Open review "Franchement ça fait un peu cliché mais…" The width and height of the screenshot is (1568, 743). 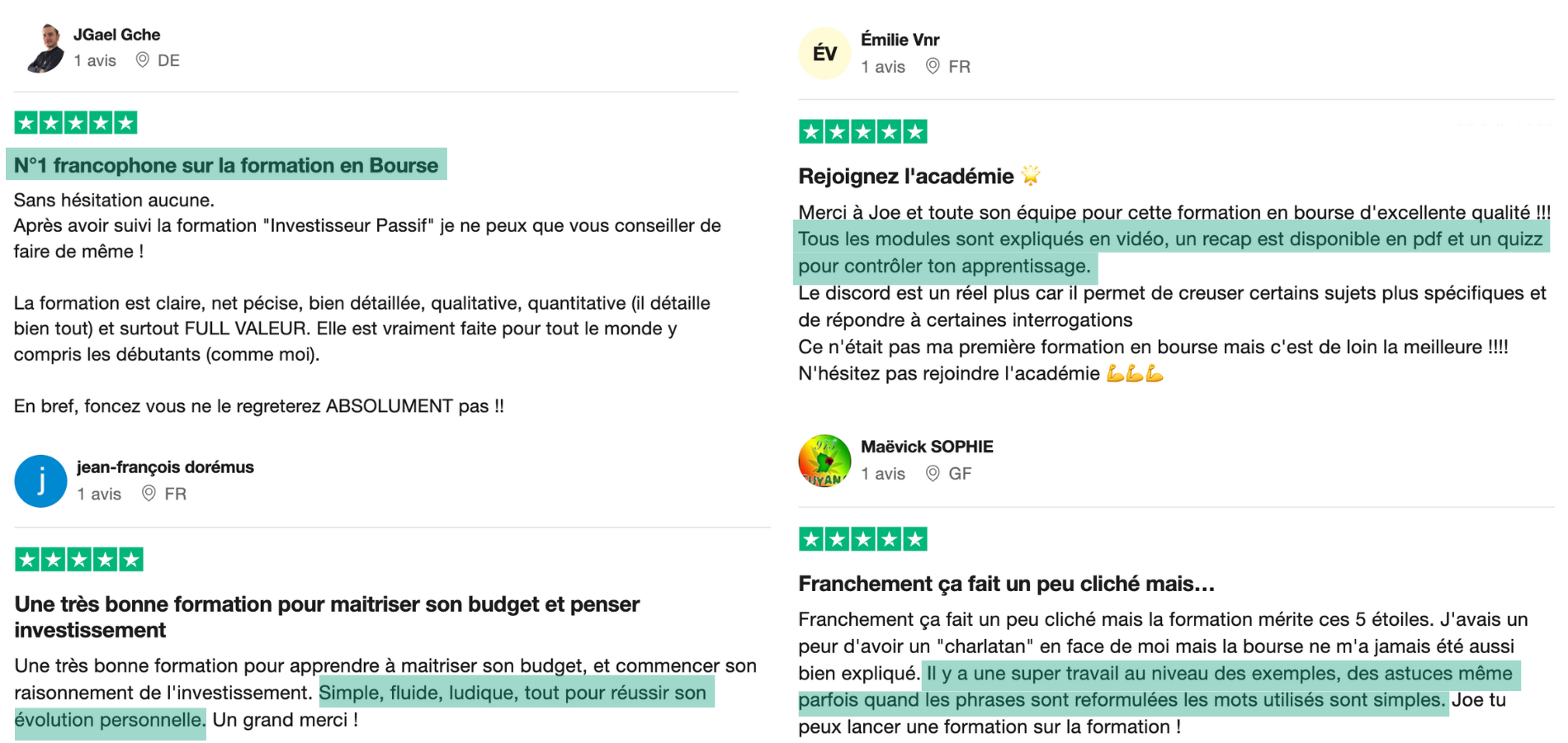point(1006,584)
